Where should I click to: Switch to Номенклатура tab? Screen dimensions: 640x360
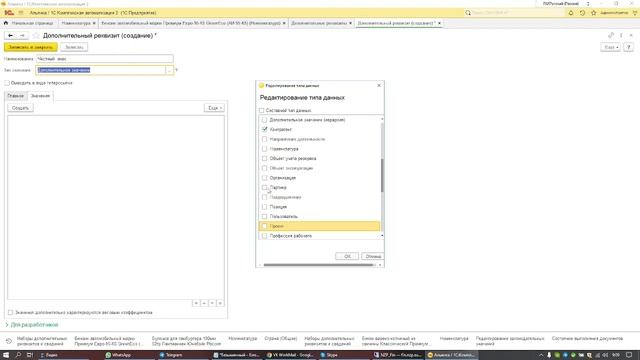click(76, 23)
